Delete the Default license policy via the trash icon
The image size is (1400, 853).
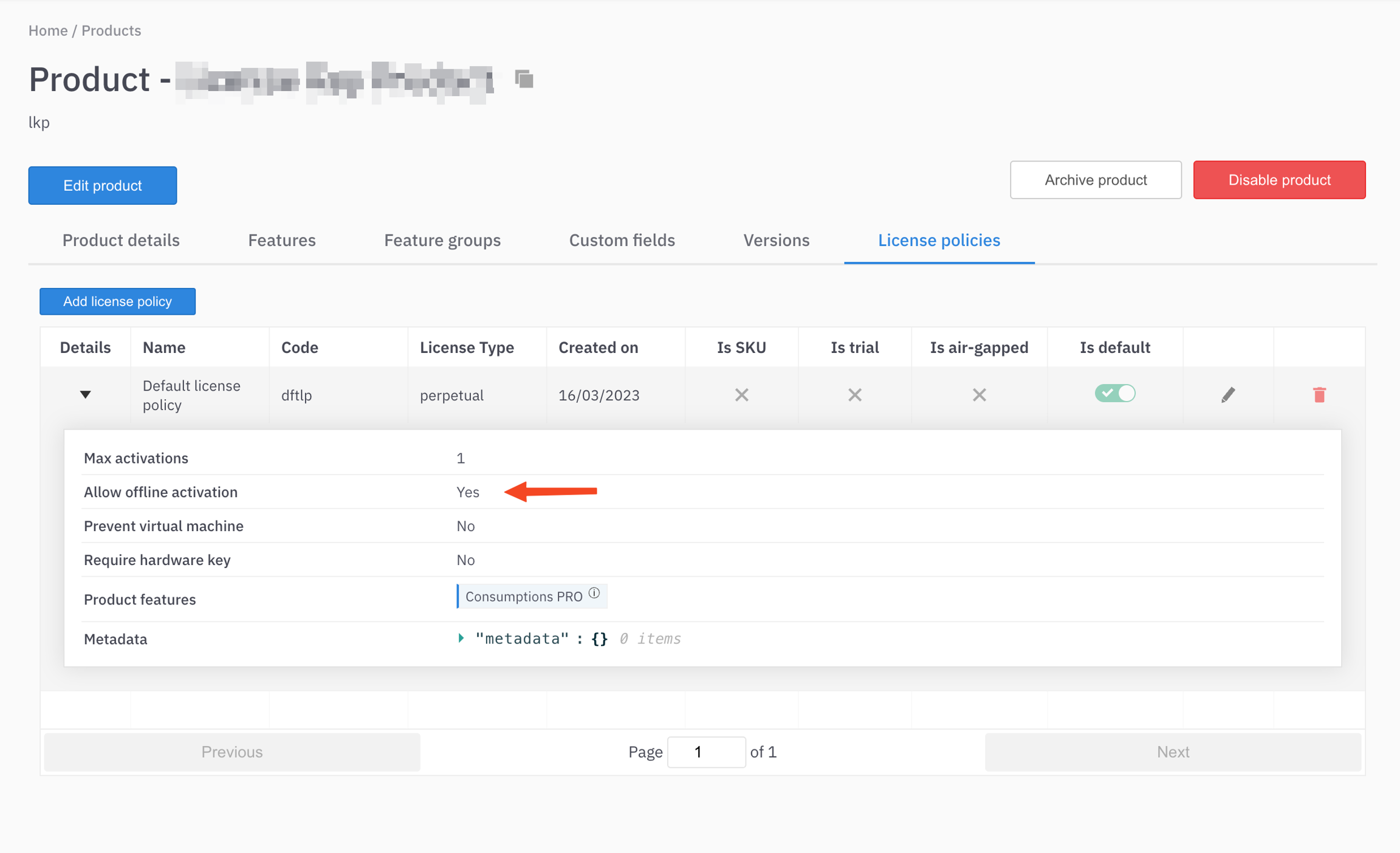coord(1319,395)
